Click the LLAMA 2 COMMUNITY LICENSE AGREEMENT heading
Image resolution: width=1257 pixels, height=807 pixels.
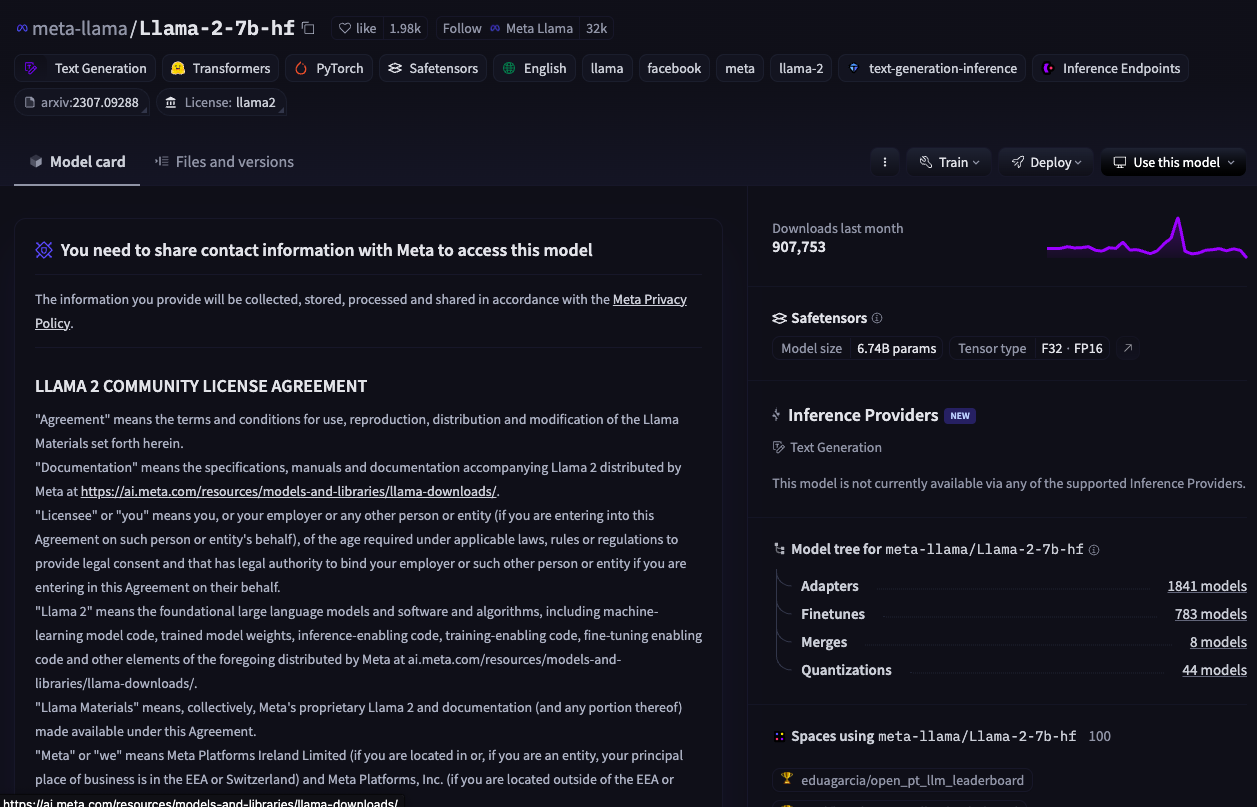[201, 386]
